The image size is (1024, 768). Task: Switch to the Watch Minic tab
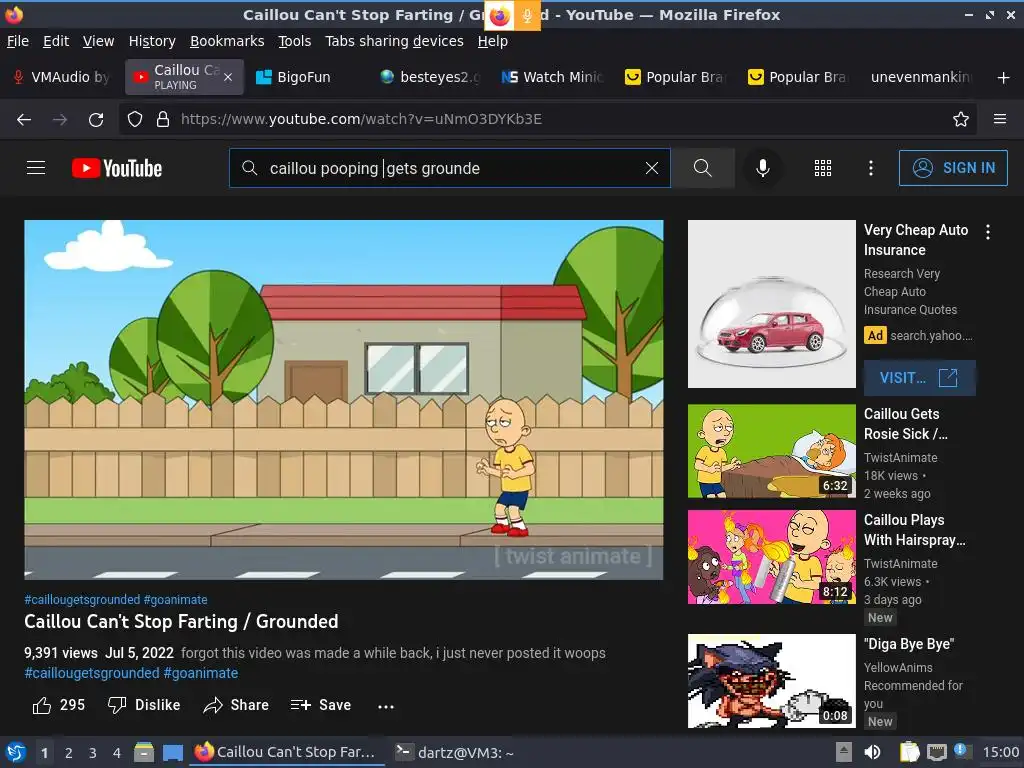(554, 77)
